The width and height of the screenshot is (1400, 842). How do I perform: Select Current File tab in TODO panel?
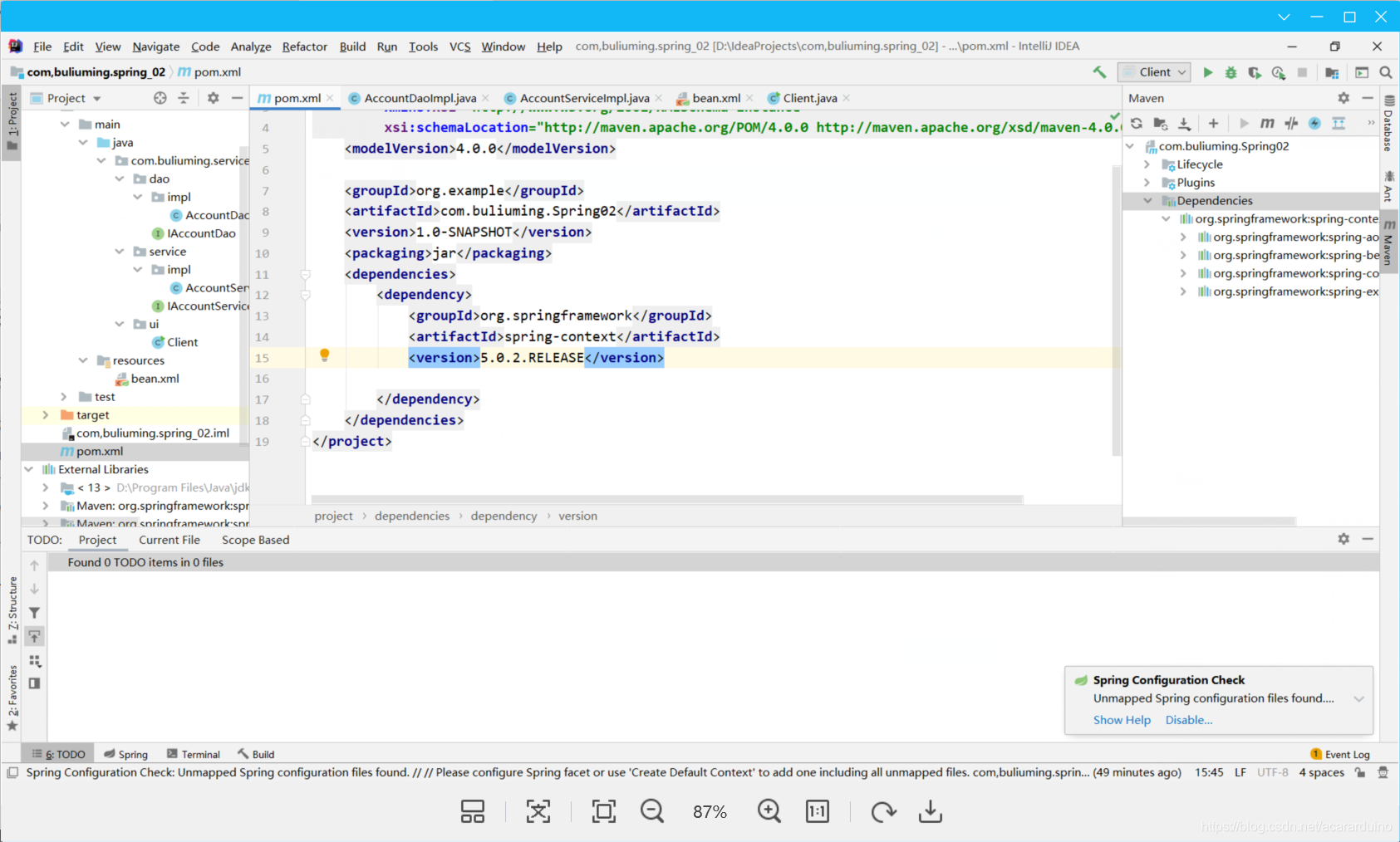[169, 540]
